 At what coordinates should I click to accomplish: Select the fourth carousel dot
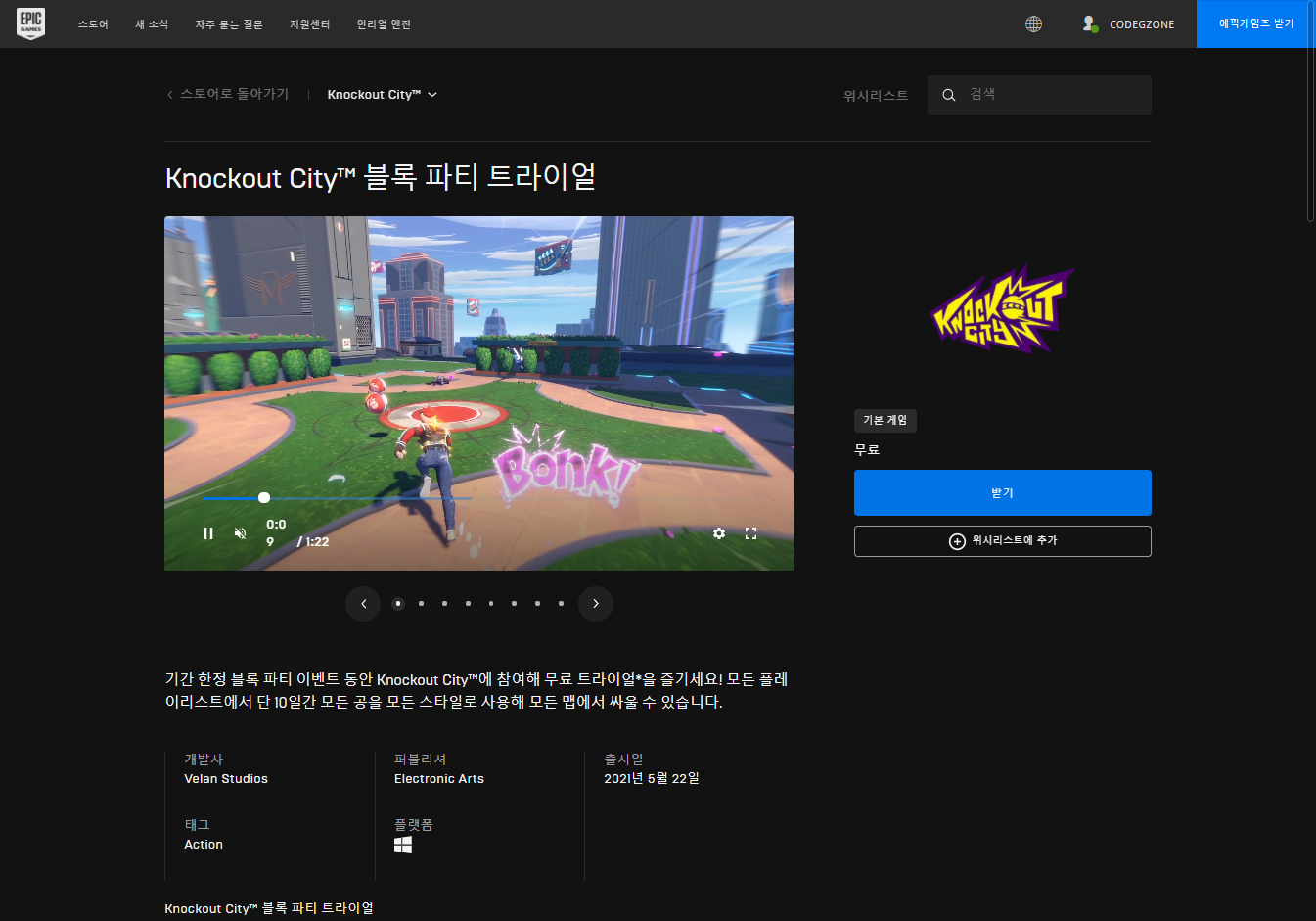[x=469, y=604]
